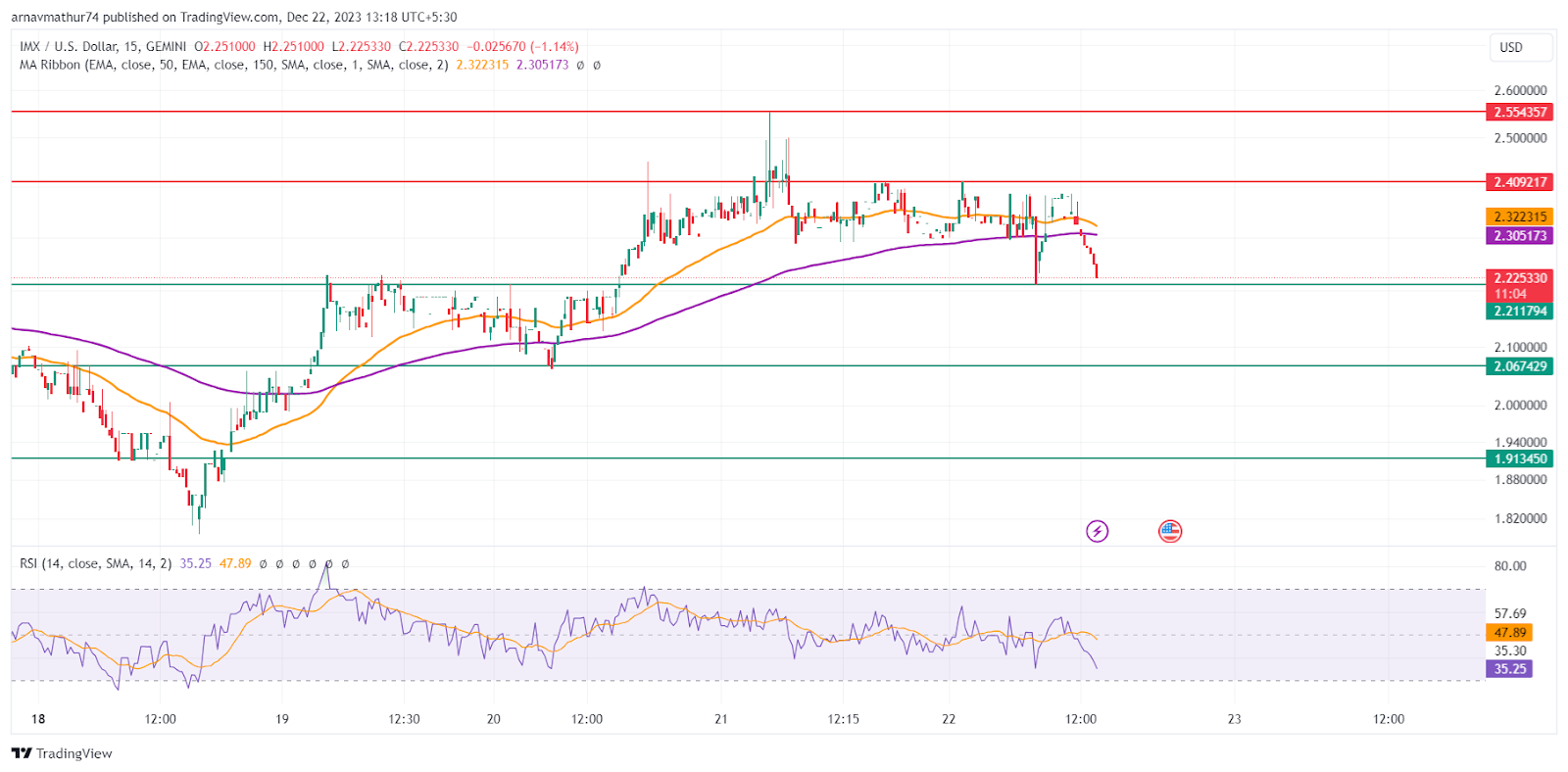Select the current price label 2.225330
The height and width of the screenshot is (772, 1568).
click(x=1519, y=278)
